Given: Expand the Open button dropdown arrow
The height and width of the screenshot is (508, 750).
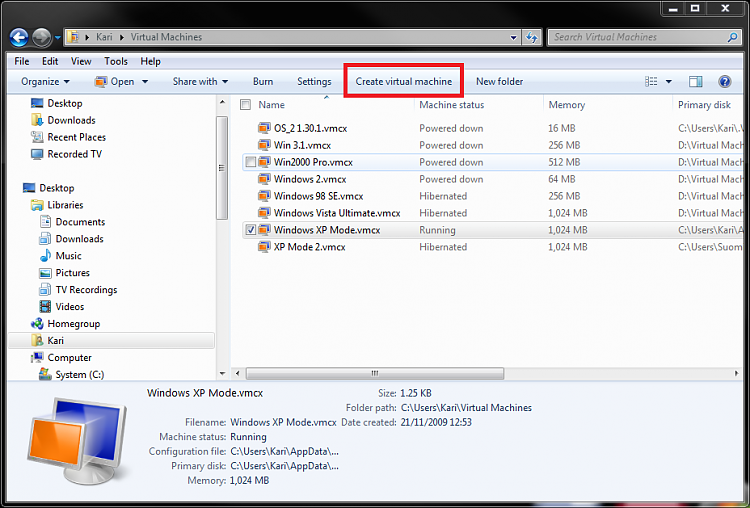Looking at the screenshot, I should pyautogui.click(x=145, y=82).
